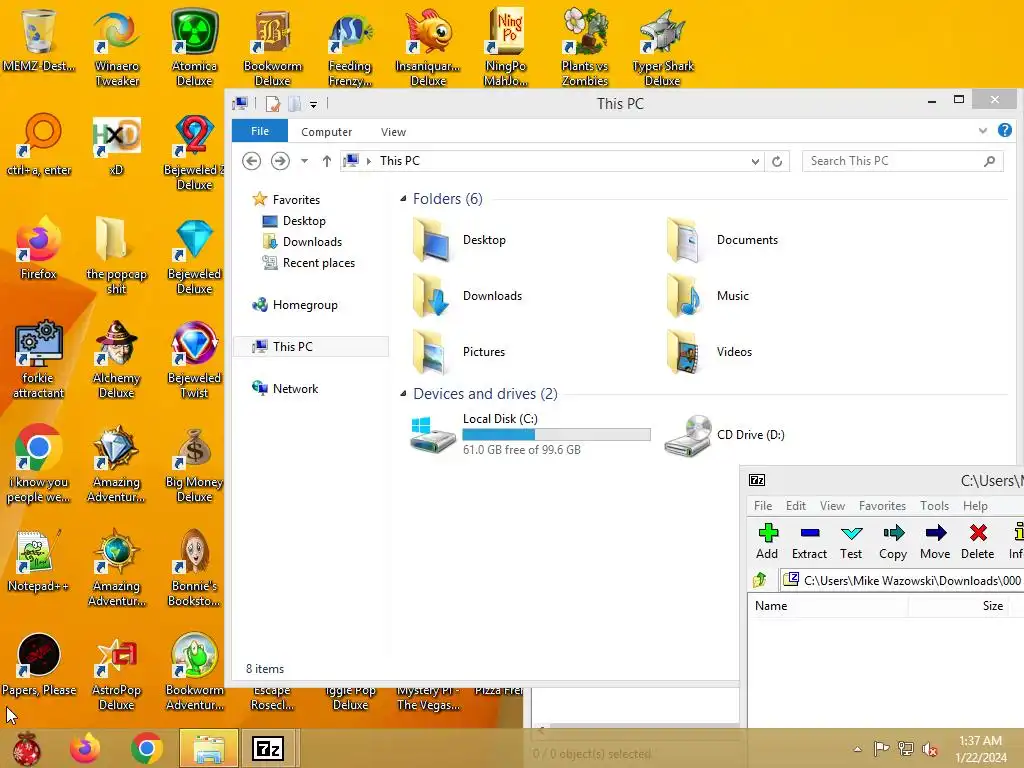Click the 7-Zip path address field
This screenshot has width=1024, height=768.
[903, 580]
